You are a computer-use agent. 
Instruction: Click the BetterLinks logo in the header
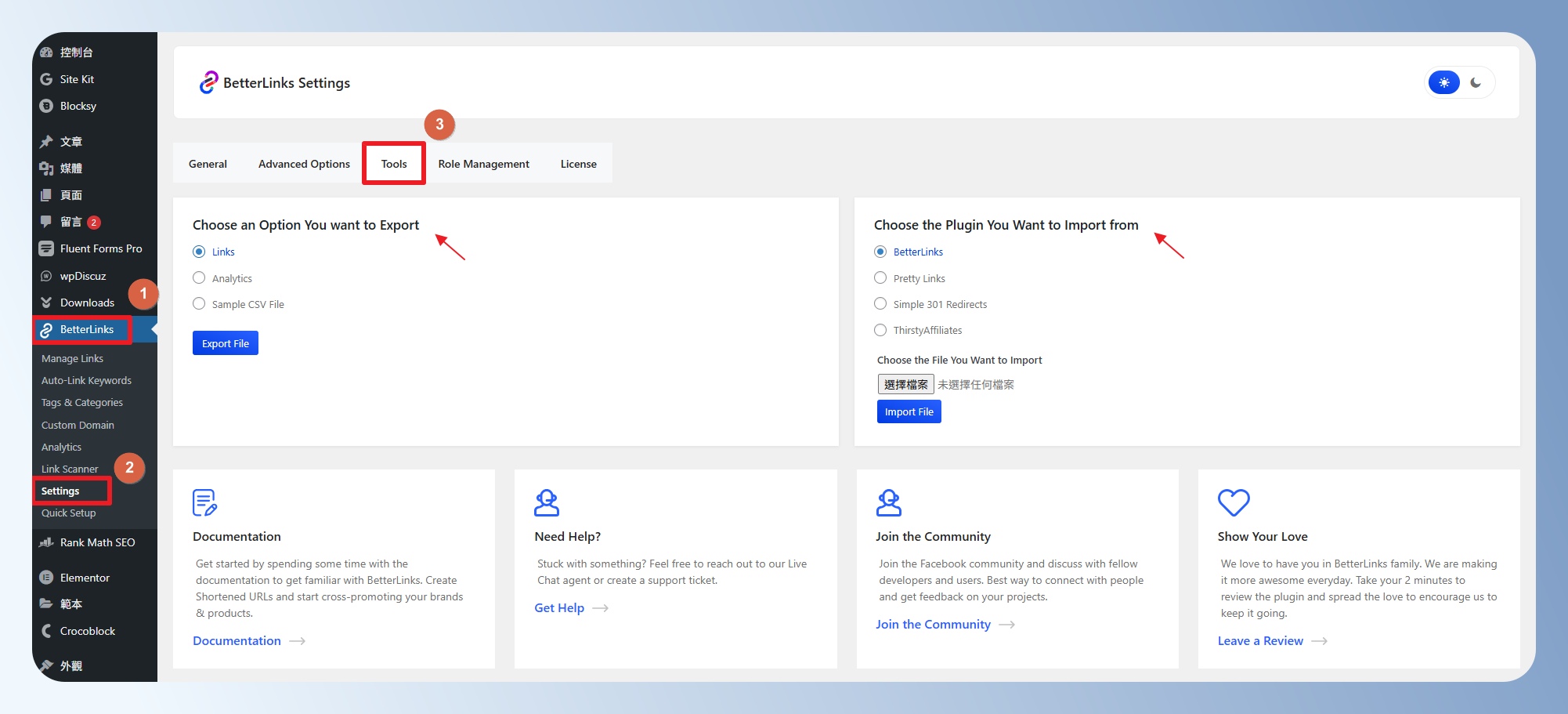(x=208, y=82)
